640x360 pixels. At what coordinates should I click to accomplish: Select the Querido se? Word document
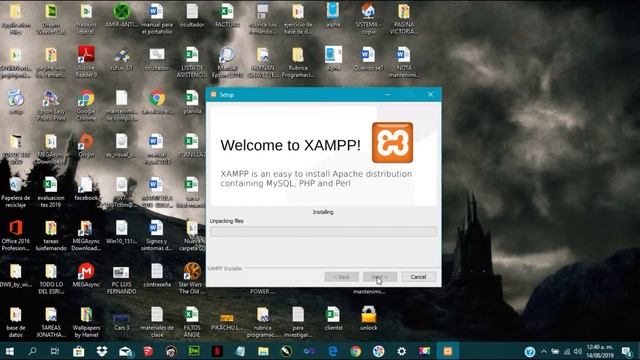point(368,59)
